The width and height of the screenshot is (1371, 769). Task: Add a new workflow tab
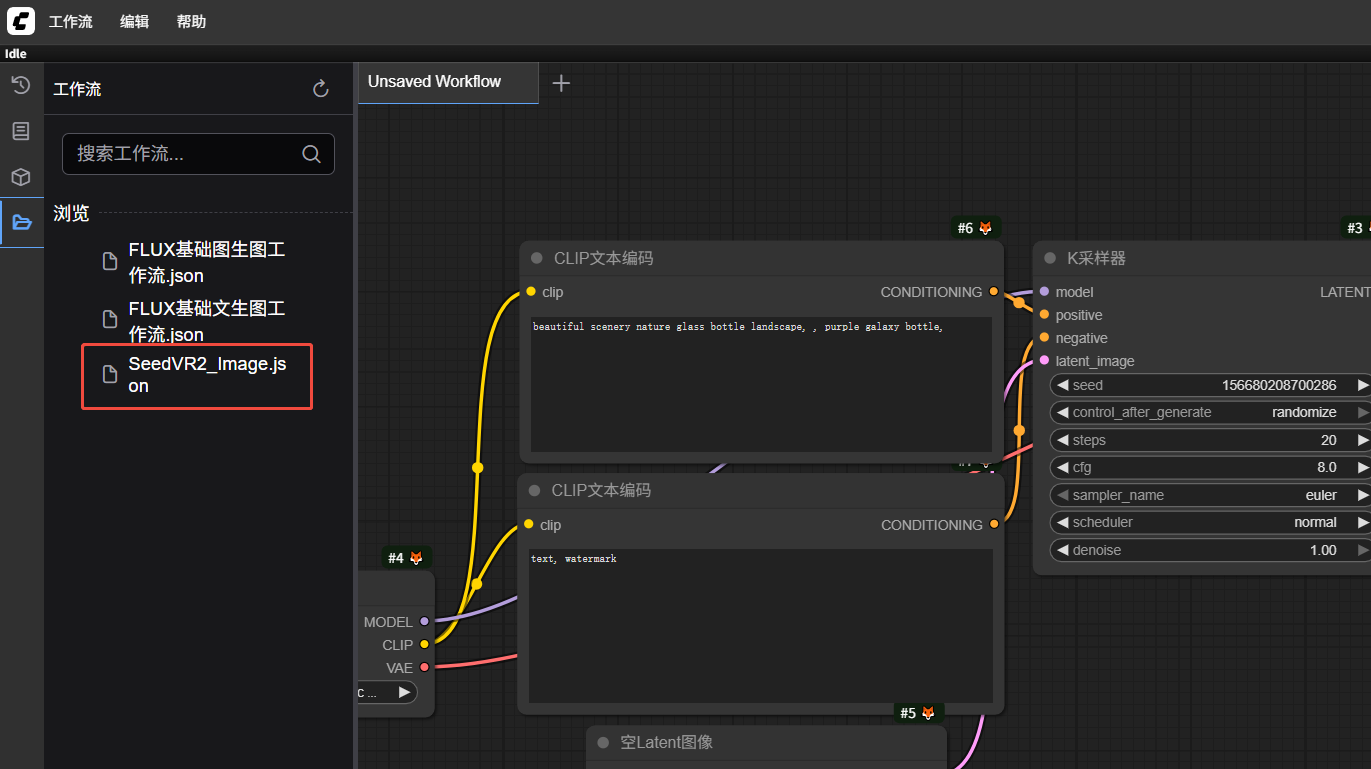[561, 83]
